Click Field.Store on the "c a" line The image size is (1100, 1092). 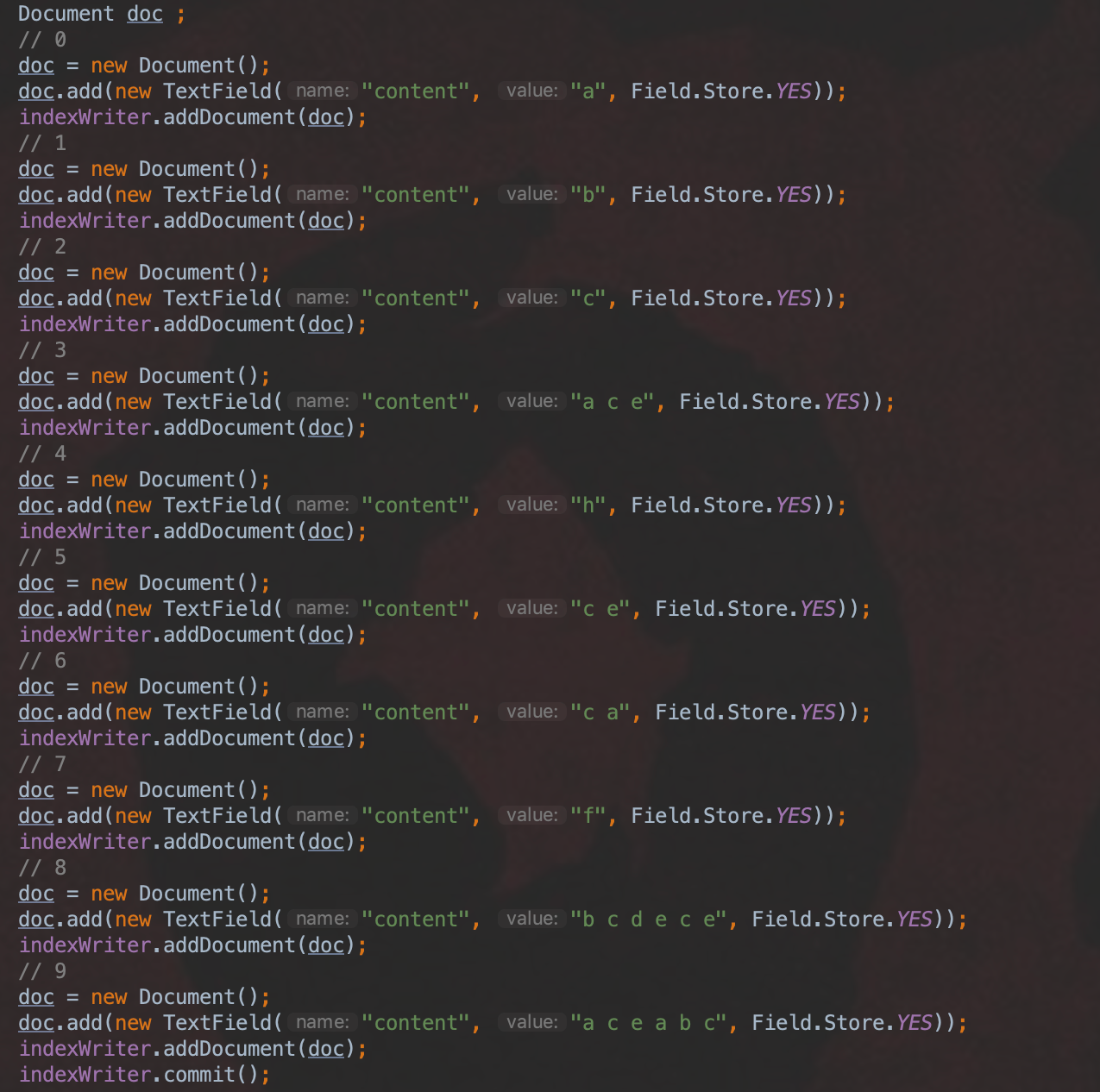(721, 712)
